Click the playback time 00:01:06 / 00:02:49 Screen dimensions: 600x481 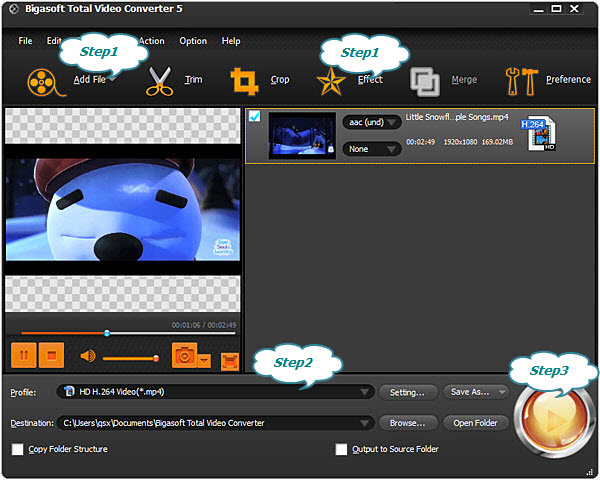[204, 325]
